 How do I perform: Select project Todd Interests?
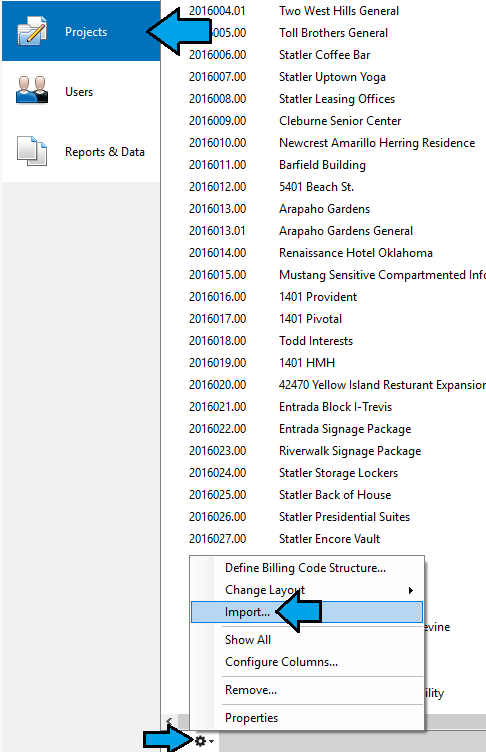coord(316,341)
